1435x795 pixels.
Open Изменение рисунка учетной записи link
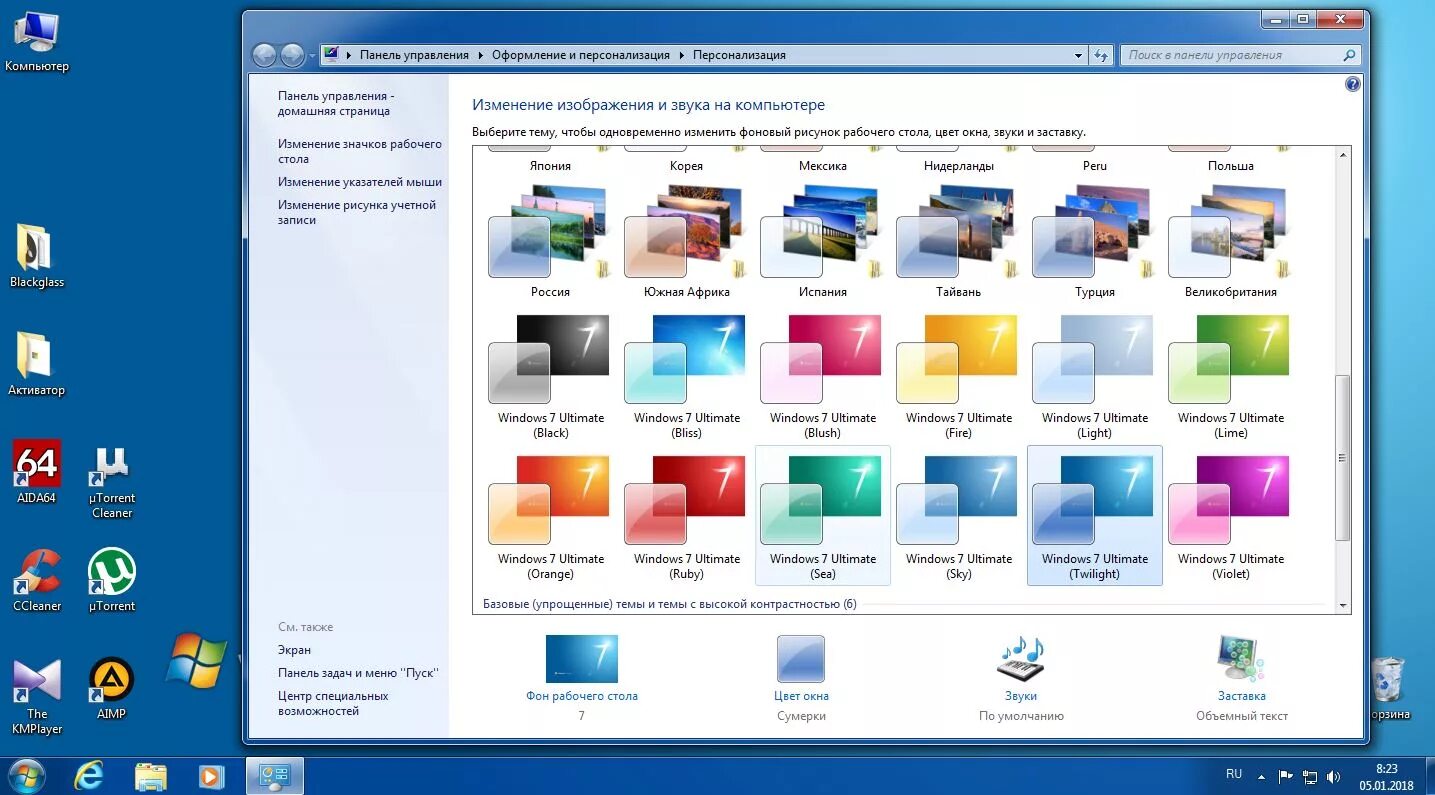pos(357,212)
